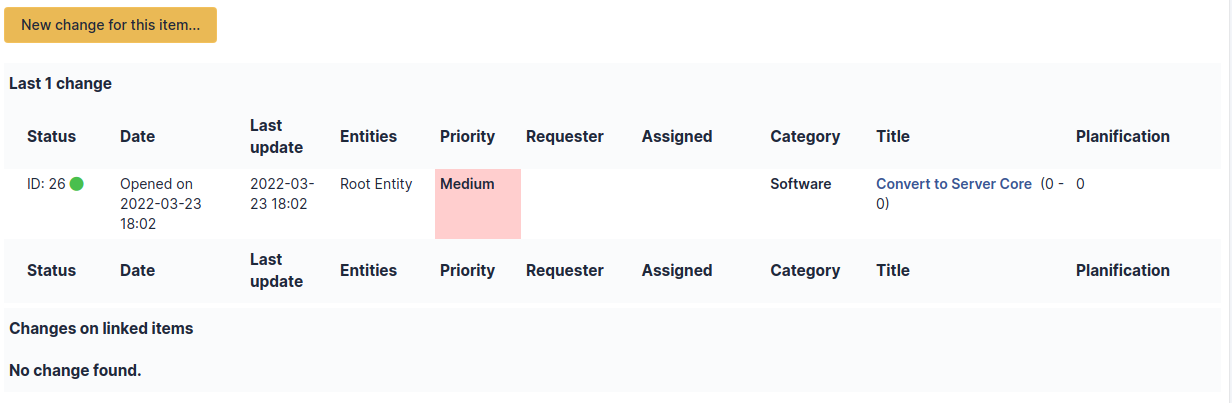Screen dimensions: 1232x403
Task: Click the top Category column header
Action: 805,136
